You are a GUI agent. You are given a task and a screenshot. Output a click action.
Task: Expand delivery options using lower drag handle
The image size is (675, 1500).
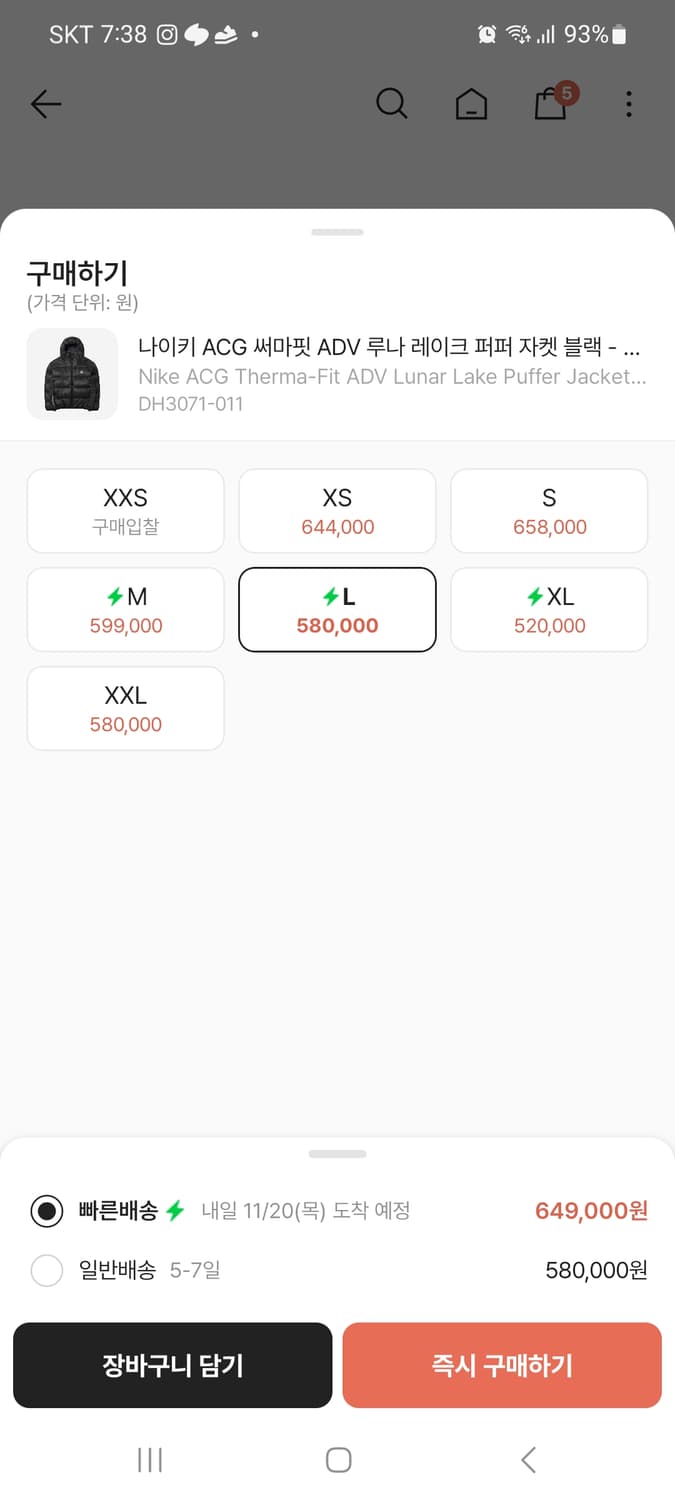(337, 1154)
